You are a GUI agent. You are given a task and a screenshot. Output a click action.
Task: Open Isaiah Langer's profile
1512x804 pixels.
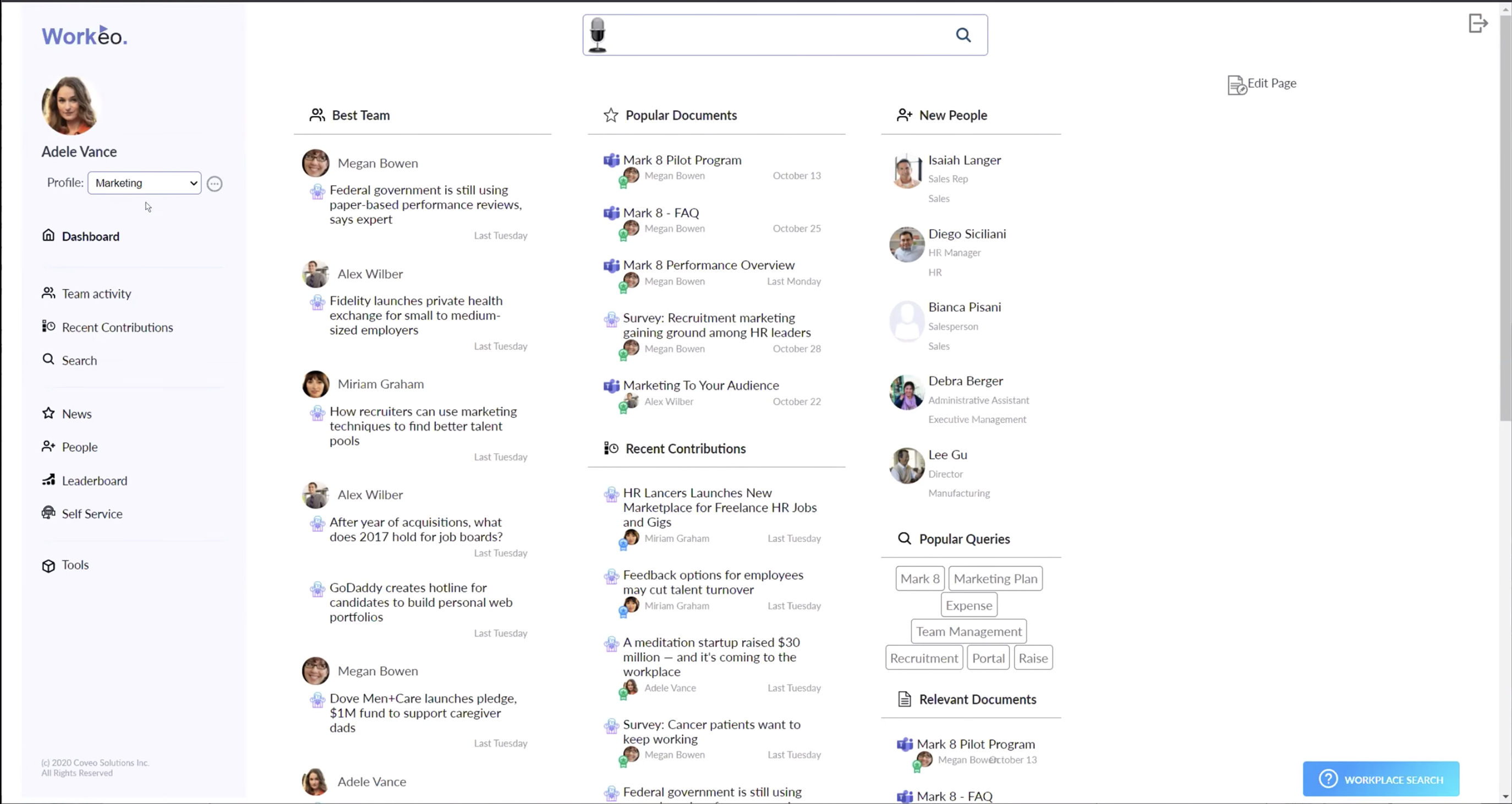[x=964, y=160]
